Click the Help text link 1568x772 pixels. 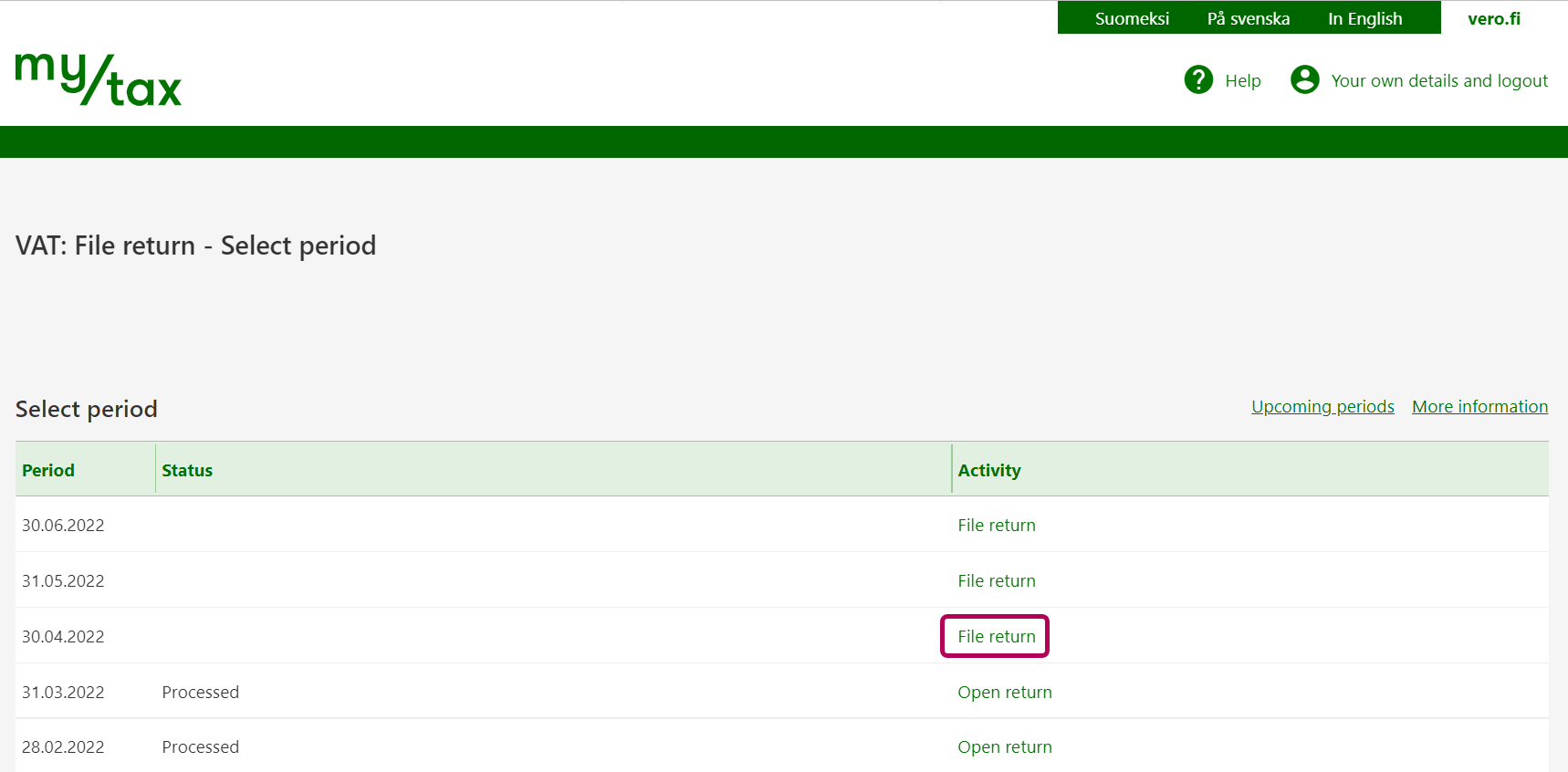tap(1242, 81)
